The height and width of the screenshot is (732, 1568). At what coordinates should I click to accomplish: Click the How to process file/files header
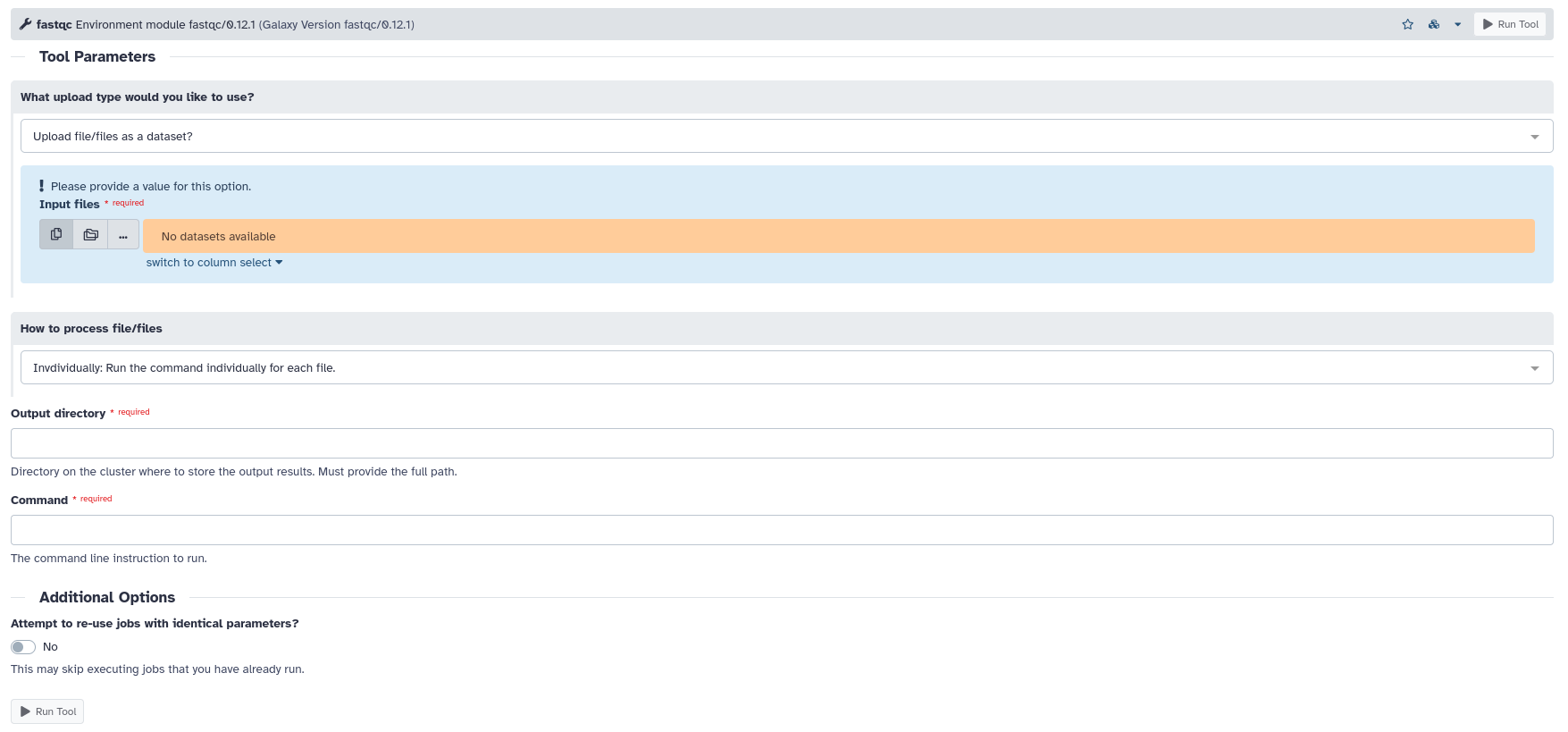[91, 329]
